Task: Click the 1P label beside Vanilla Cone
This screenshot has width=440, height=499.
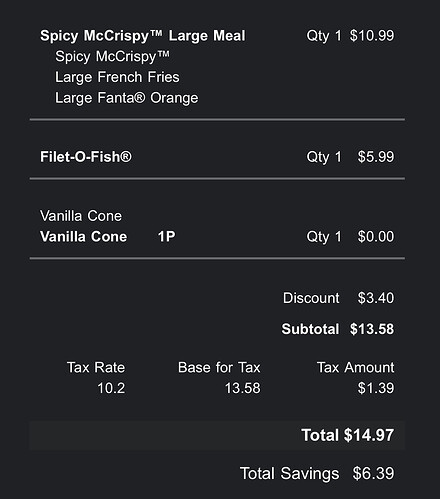Action: click(x=166, y=237)
